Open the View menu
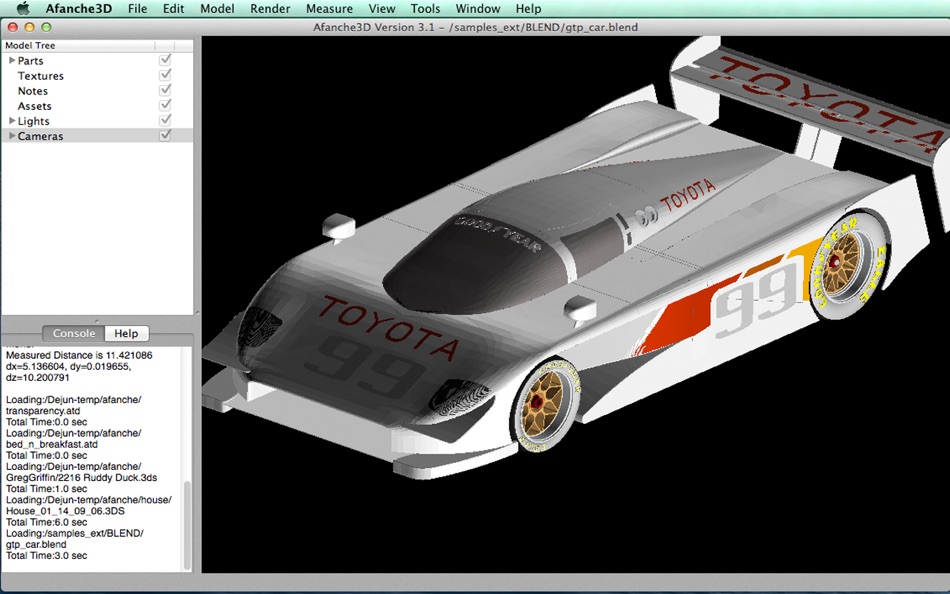 click(x=382, y=9)
